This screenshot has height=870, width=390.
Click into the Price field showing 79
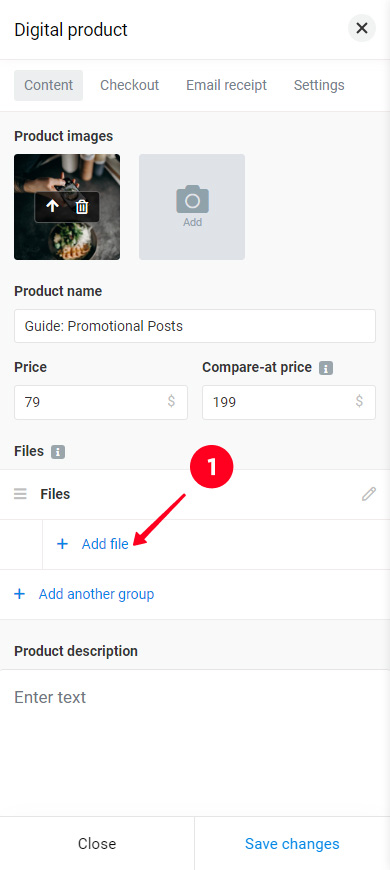pos(101,402)
